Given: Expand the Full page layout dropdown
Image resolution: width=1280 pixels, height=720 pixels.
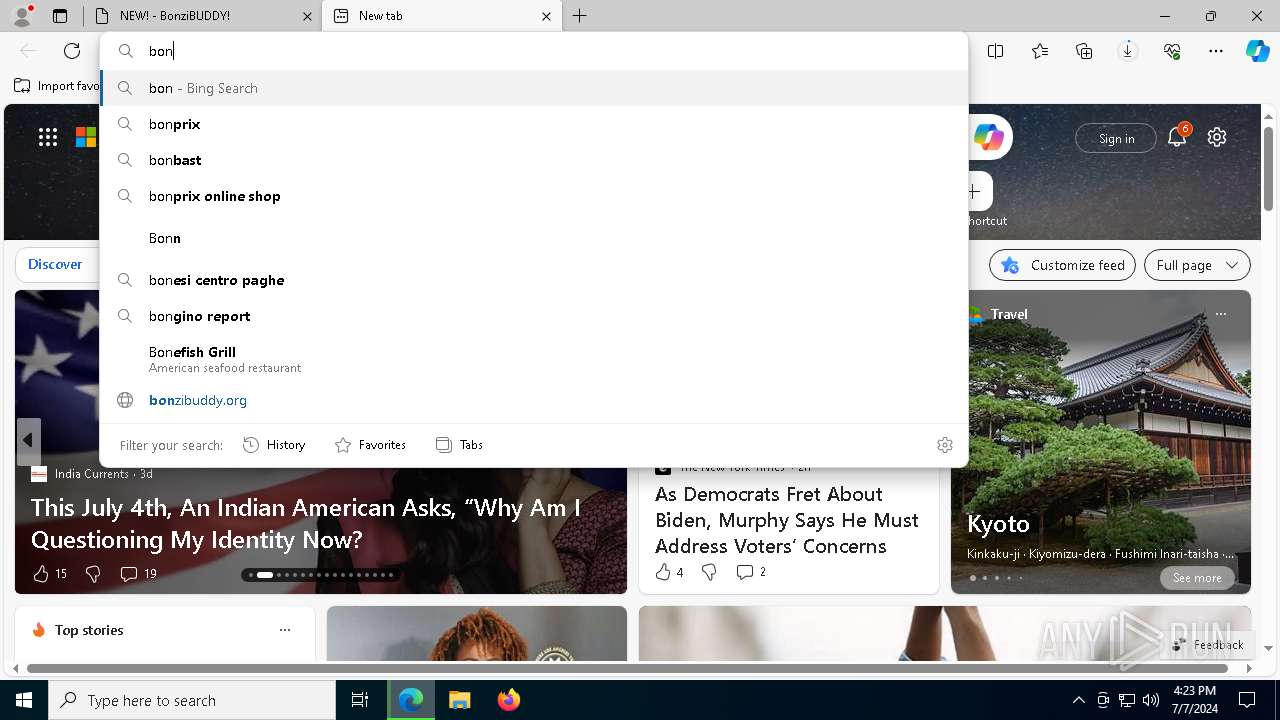Looking at the screenshot, I should tap(1197, 265).
